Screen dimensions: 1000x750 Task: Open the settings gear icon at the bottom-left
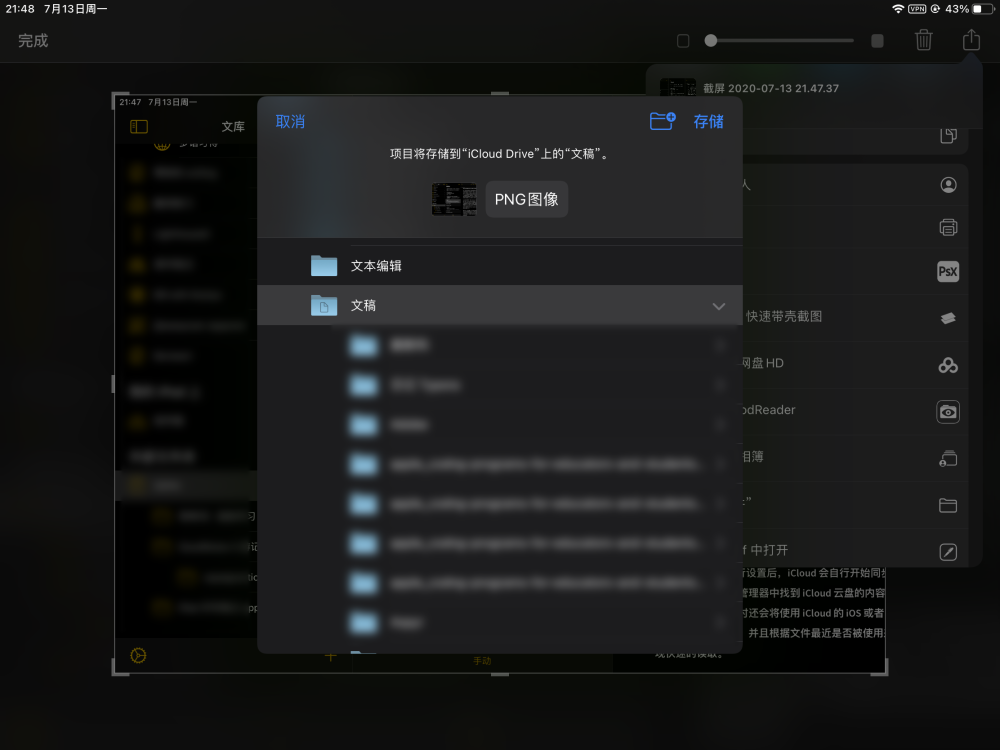click(x=138, y=656)
